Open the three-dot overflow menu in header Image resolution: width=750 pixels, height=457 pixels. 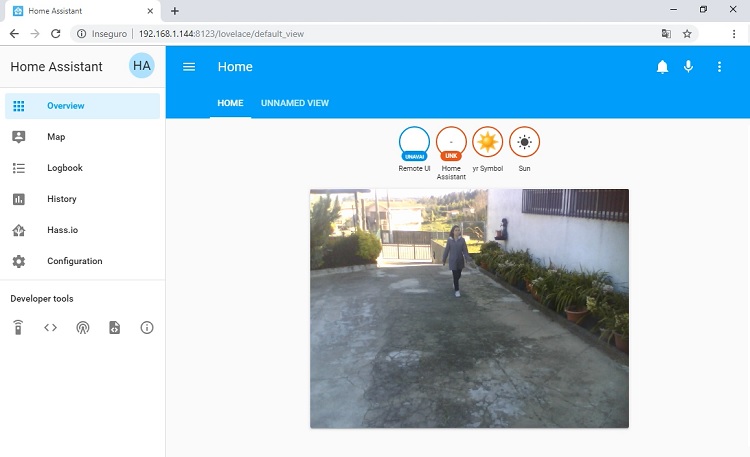coord(719,67)
